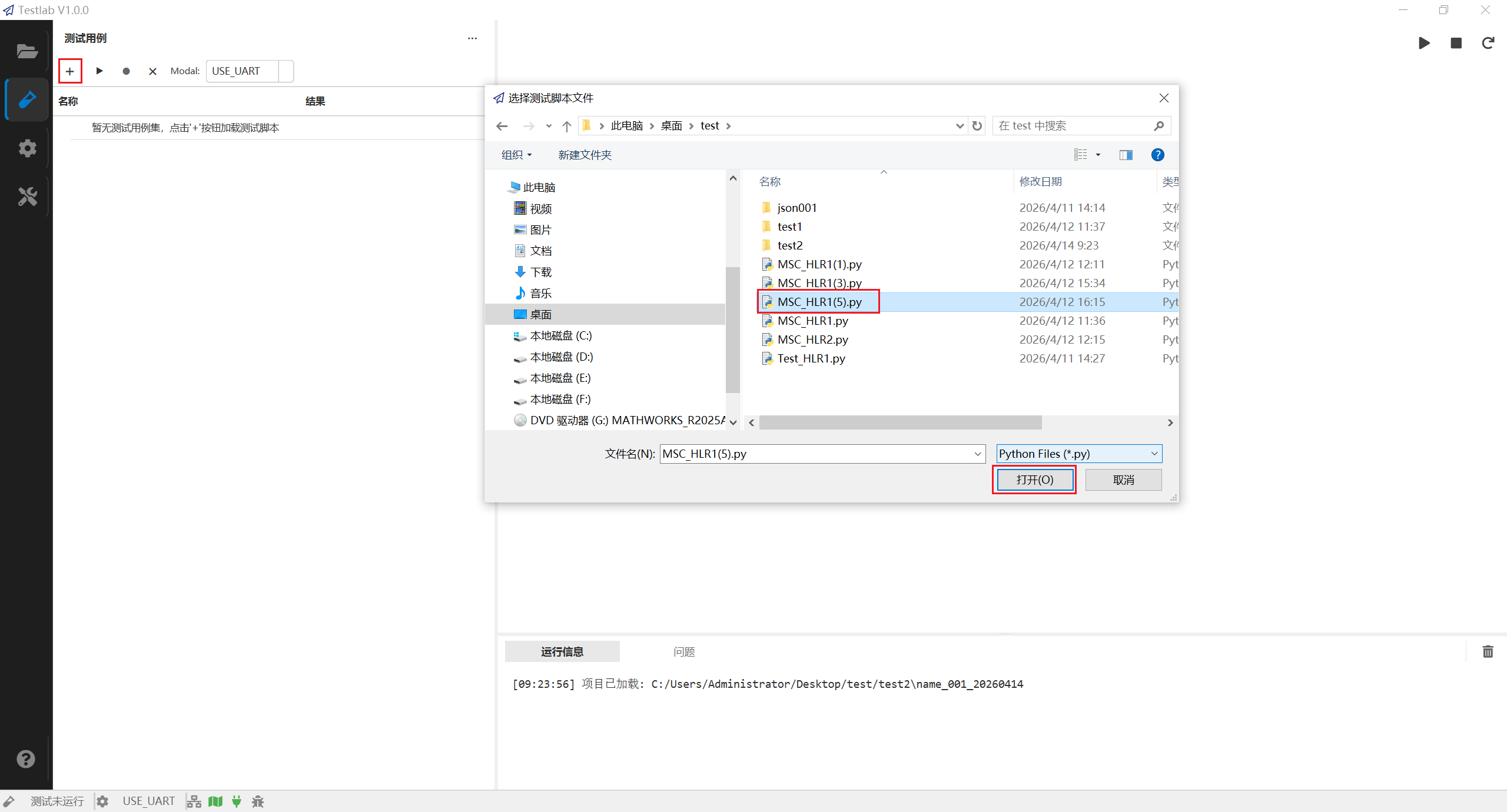Switch to the 运行信息 tab
Viewport: 1507px width, 812px height.
[x=562, y=651]
